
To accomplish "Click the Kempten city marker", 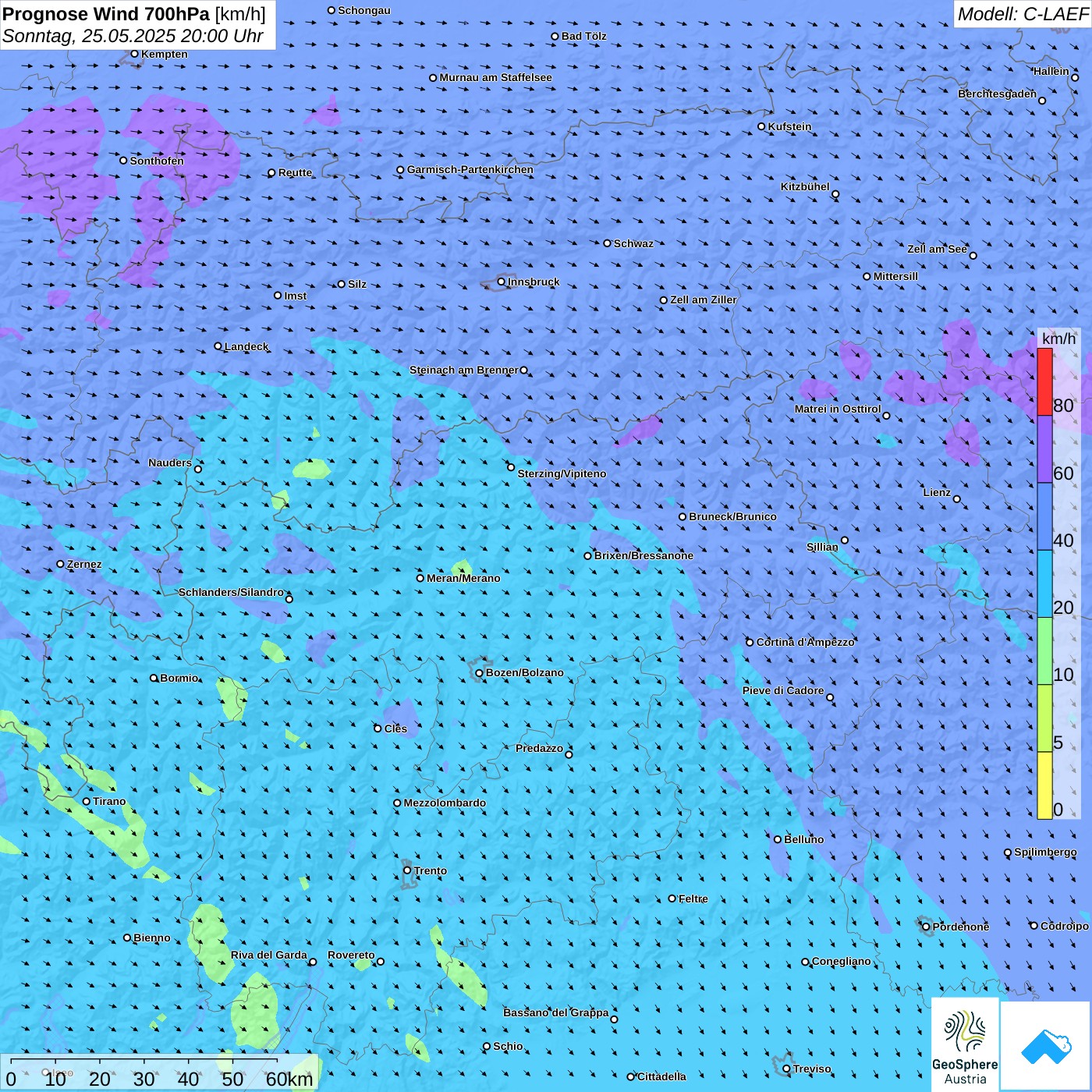I will tap(134, 54).
